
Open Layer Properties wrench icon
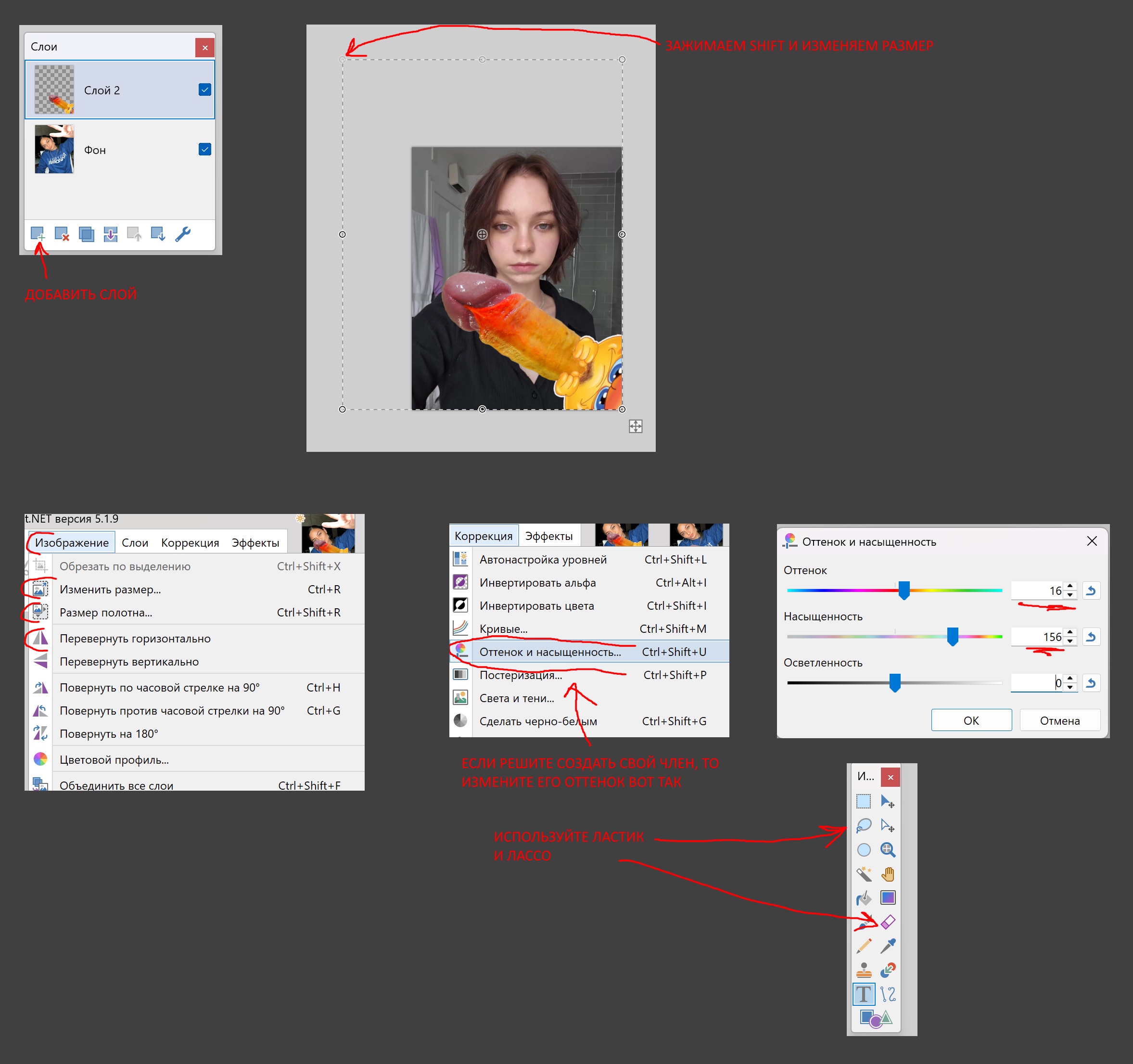pos(182,234)
